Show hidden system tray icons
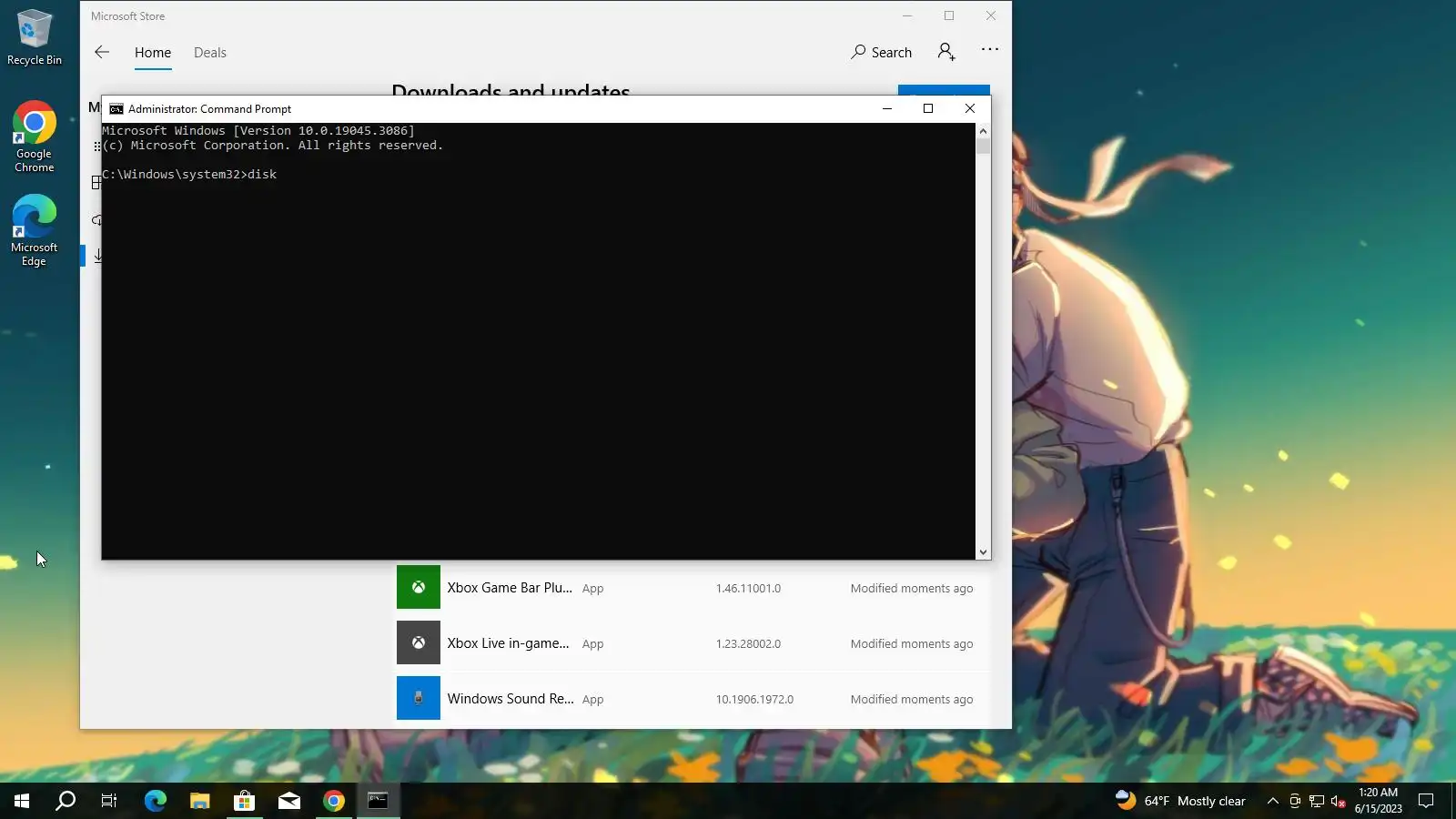The width and height of the screenshot is (1456, 819). pyautogui.click(x=1273, y=801)
